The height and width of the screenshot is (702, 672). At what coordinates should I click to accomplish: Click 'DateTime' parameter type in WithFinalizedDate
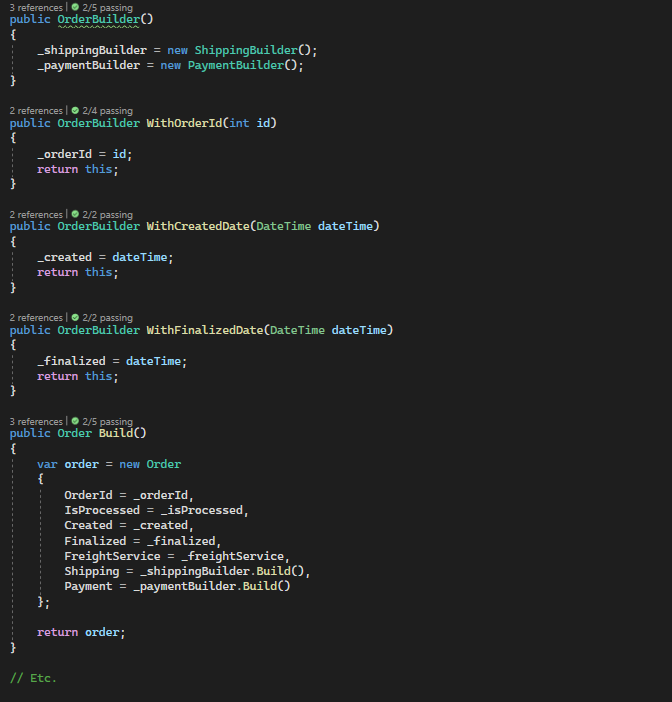[x=297, y=330]
